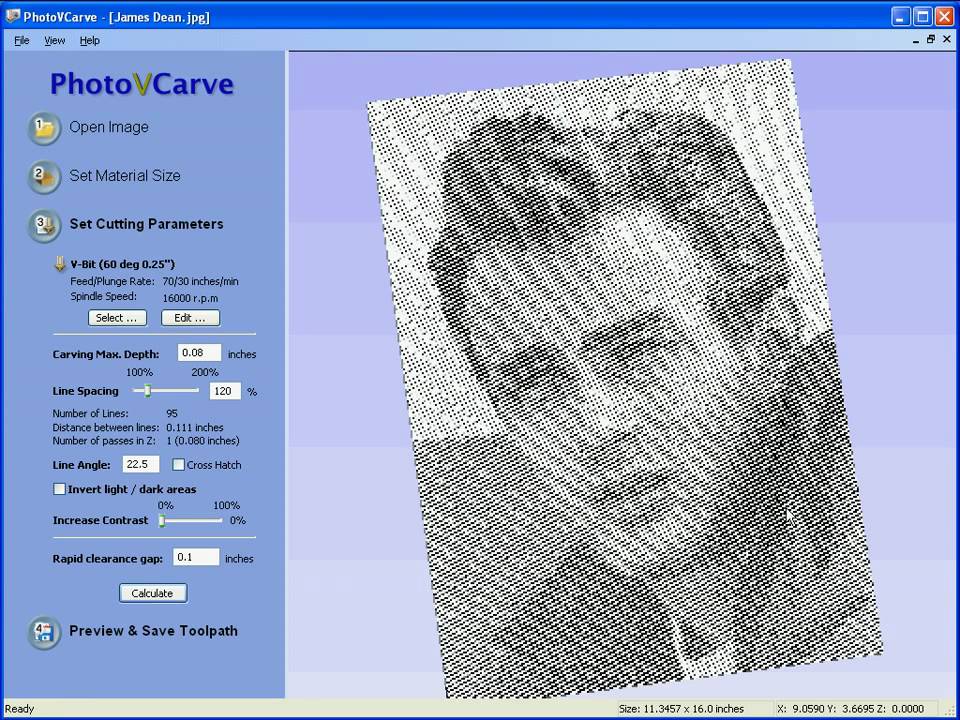Click the Open Image folder icon
This screenshot has width=960, height=720.
(44, 128)
